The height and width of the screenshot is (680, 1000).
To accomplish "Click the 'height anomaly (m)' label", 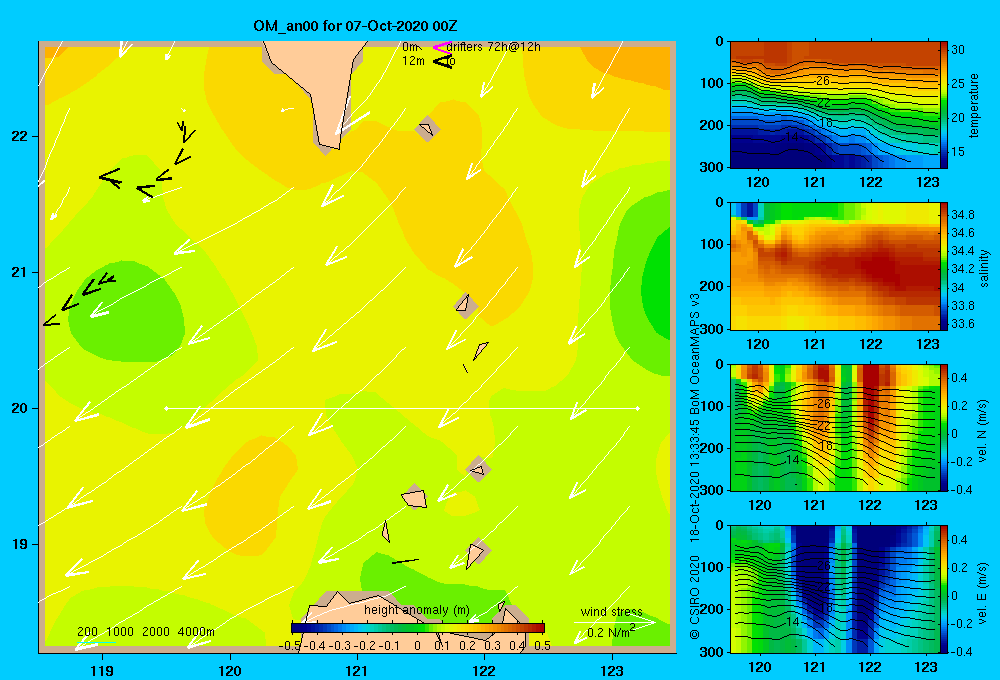I will pyautogui.click(x=416, y=610).
